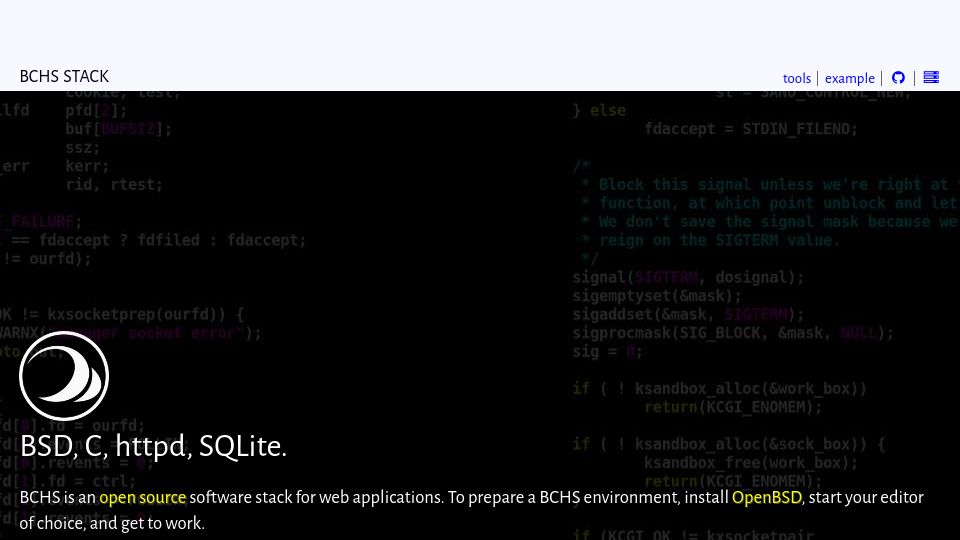Follow the open source link

tap(143, 497)
